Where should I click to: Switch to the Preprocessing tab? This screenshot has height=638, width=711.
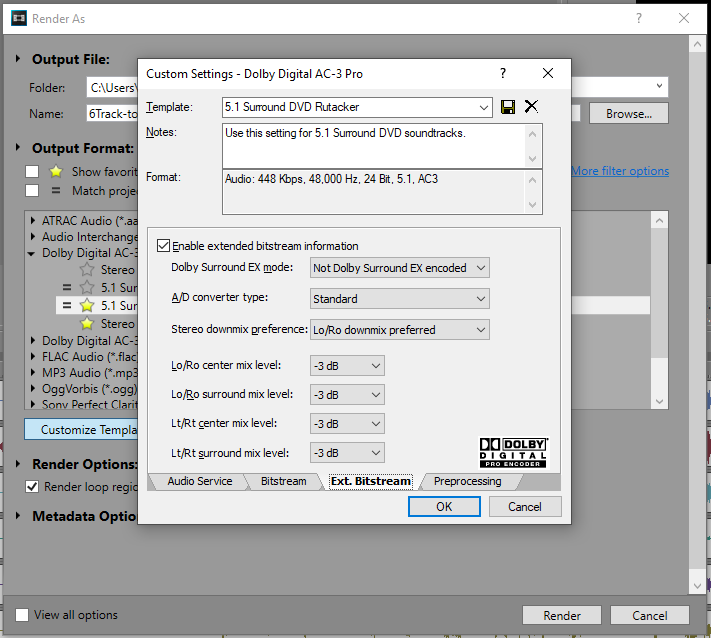pyautogui.click(x=468, y=481)
